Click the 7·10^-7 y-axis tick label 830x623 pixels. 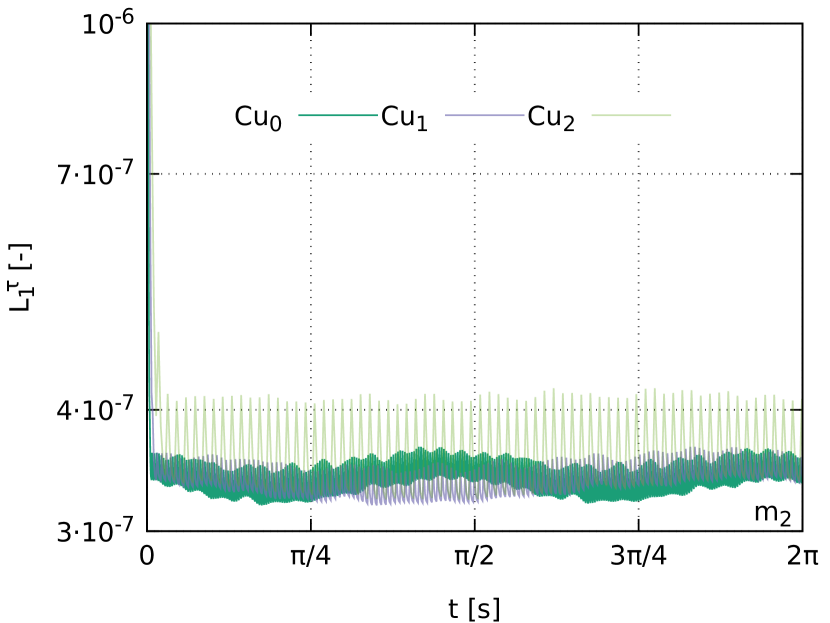coord(95,174)
